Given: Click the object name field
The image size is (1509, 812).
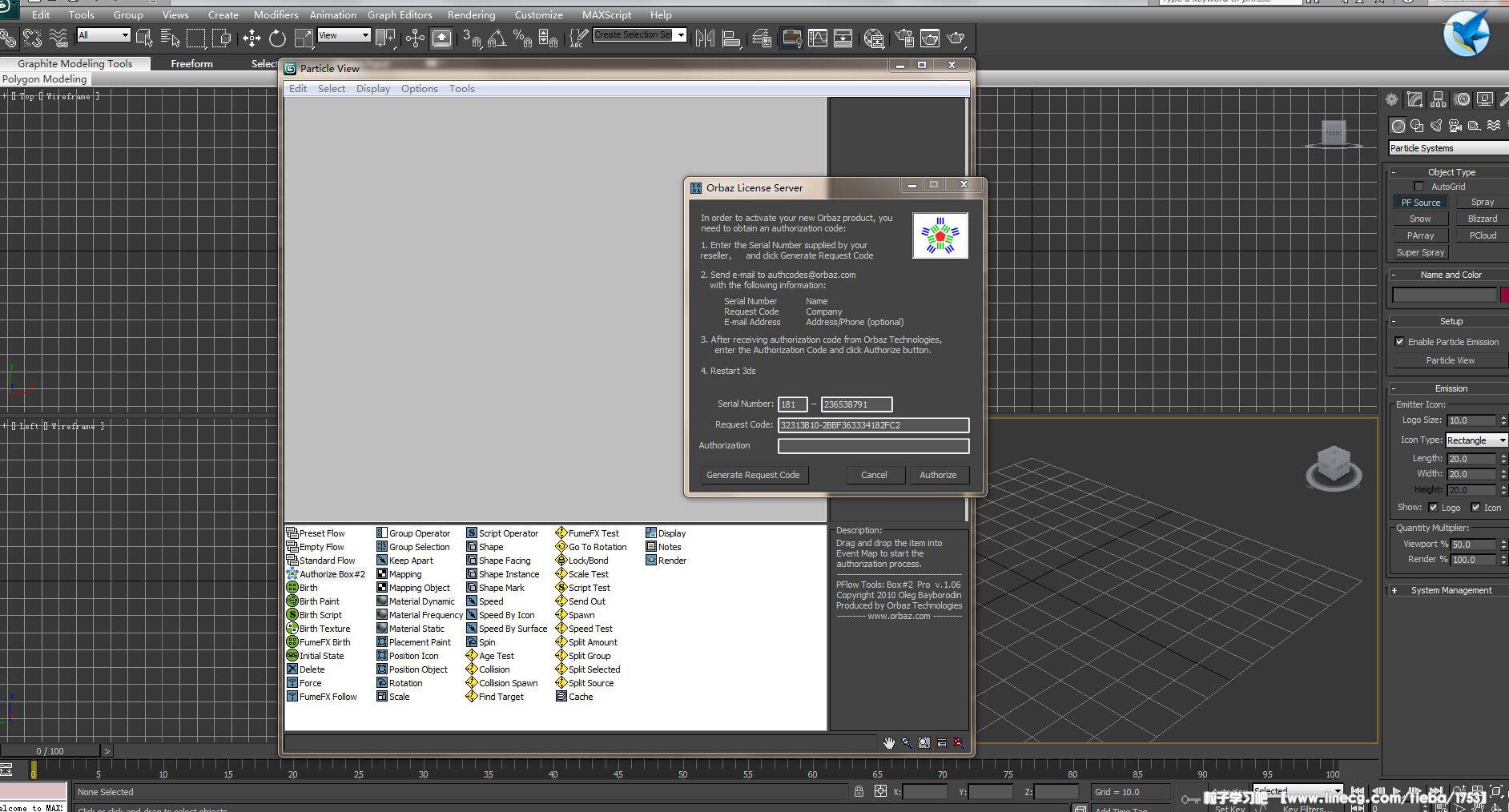Looking at the screenshot, I should tap(1444, 295).
